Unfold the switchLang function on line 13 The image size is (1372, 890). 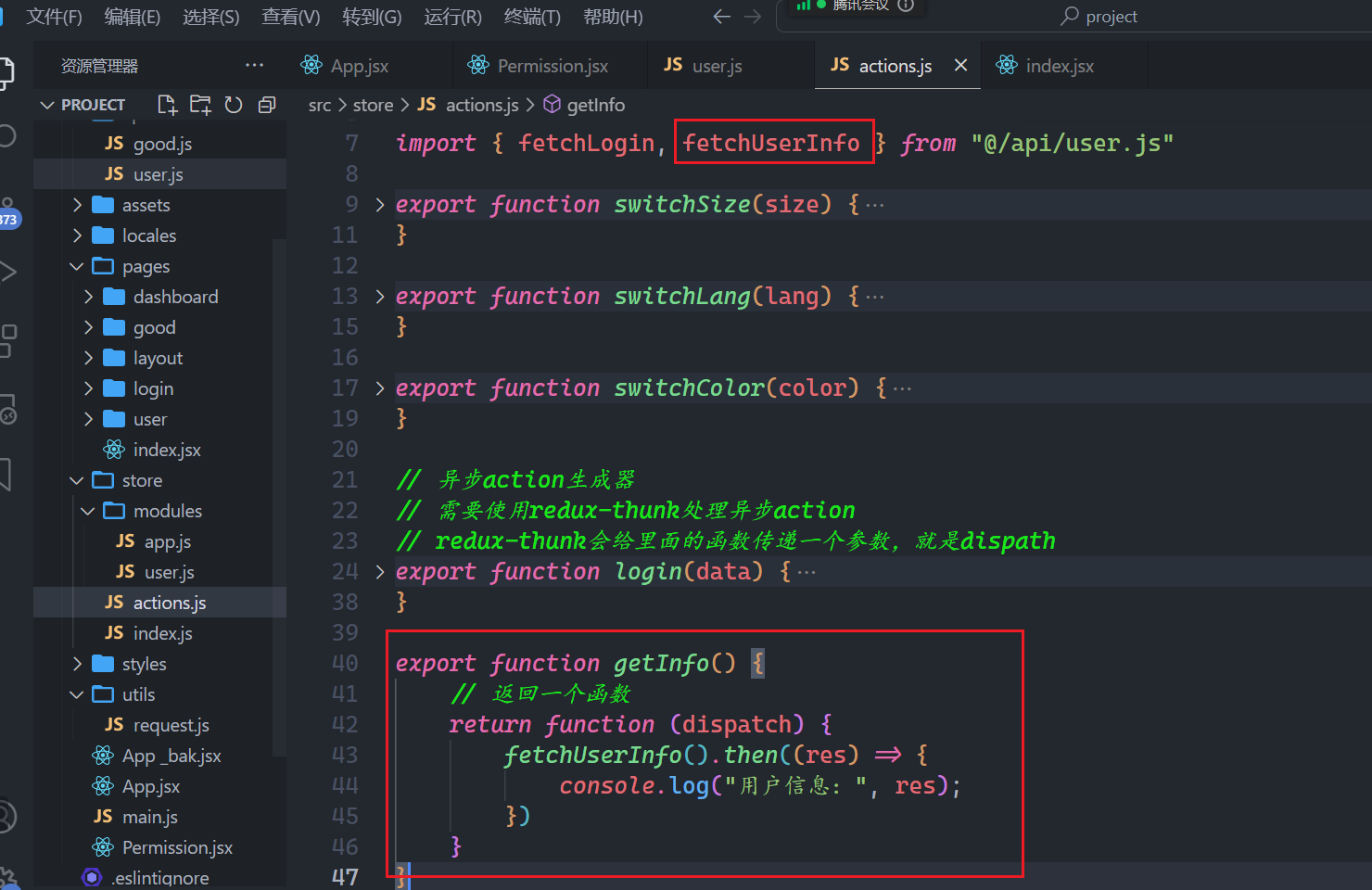(379, 296)
